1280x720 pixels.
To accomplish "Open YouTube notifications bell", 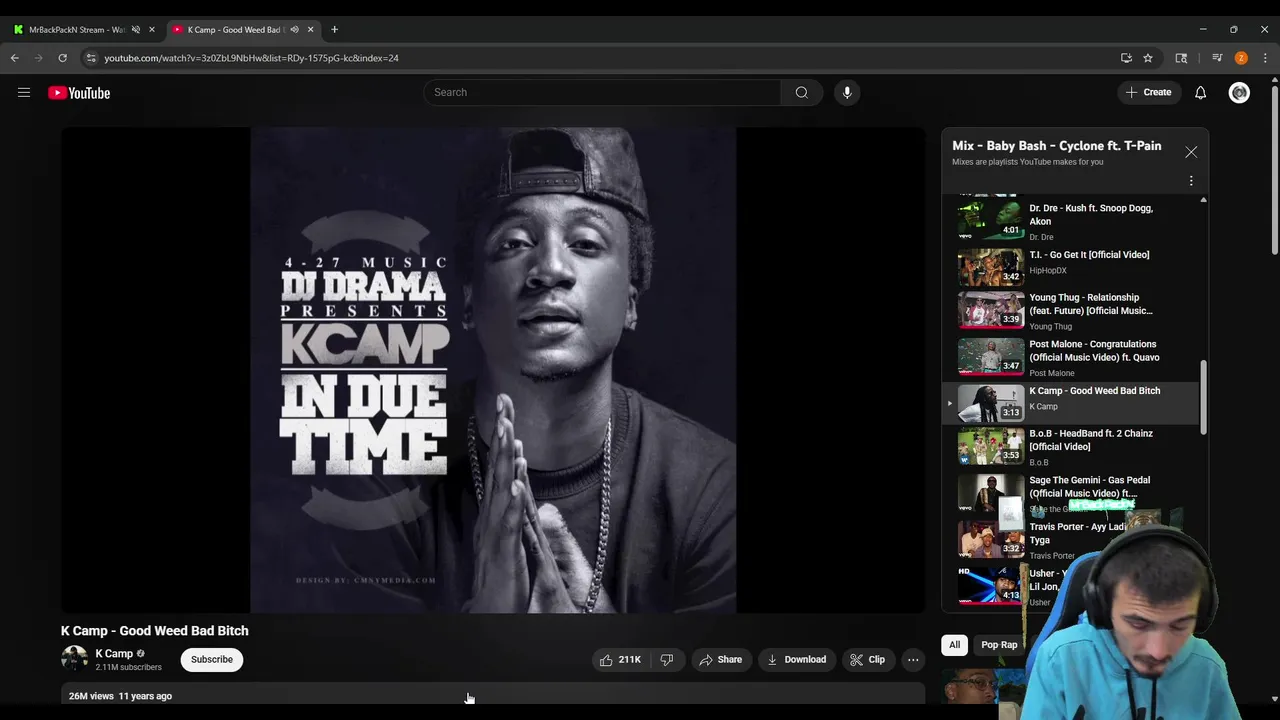I will [x=1201, y=92].
